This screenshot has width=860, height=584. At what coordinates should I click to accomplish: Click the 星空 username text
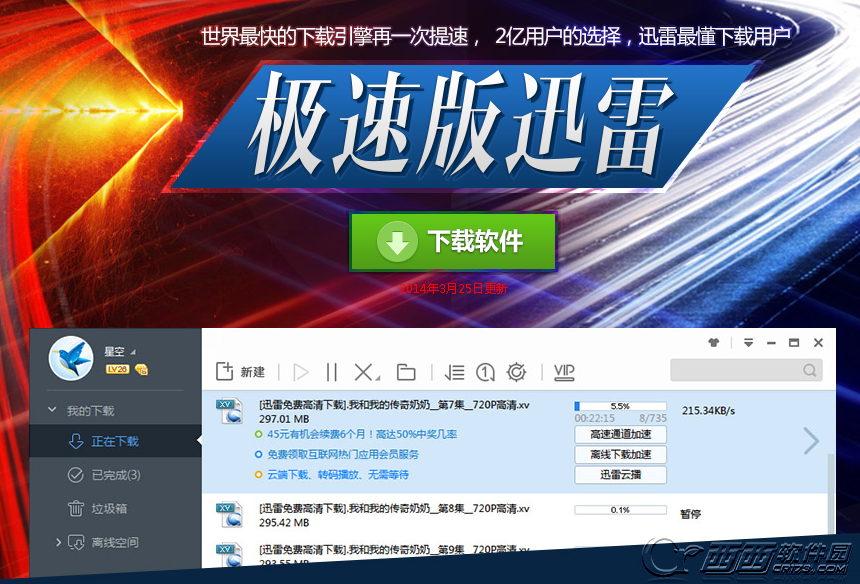click(x=114, y=351)
